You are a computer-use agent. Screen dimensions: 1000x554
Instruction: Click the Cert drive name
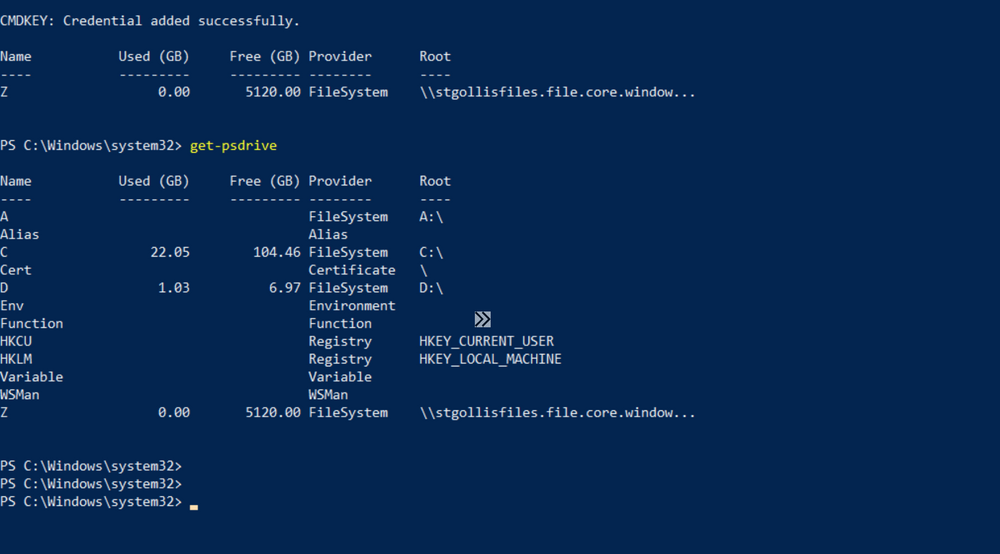16,270
